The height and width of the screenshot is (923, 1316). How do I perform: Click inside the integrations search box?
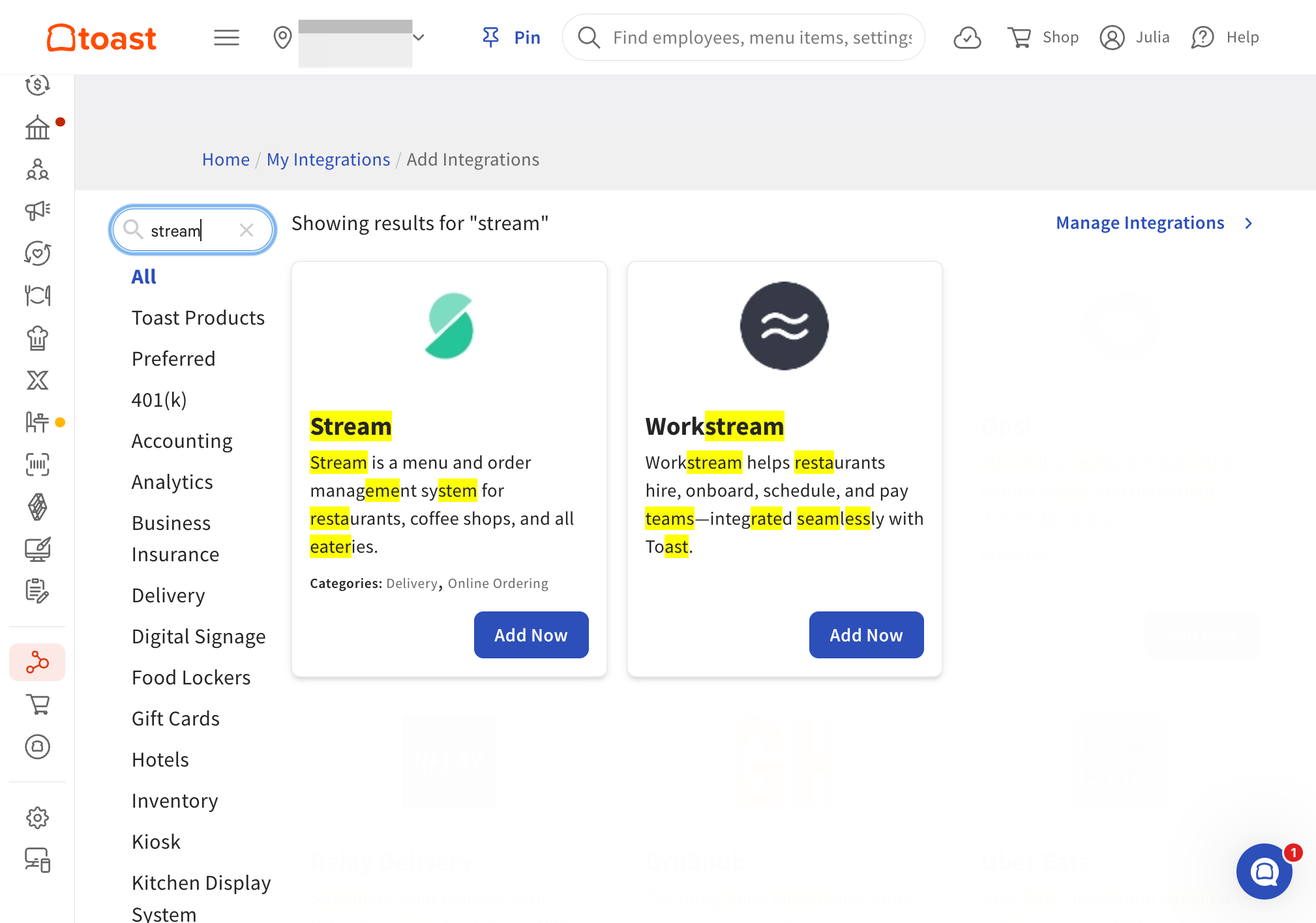coord(192,230)
